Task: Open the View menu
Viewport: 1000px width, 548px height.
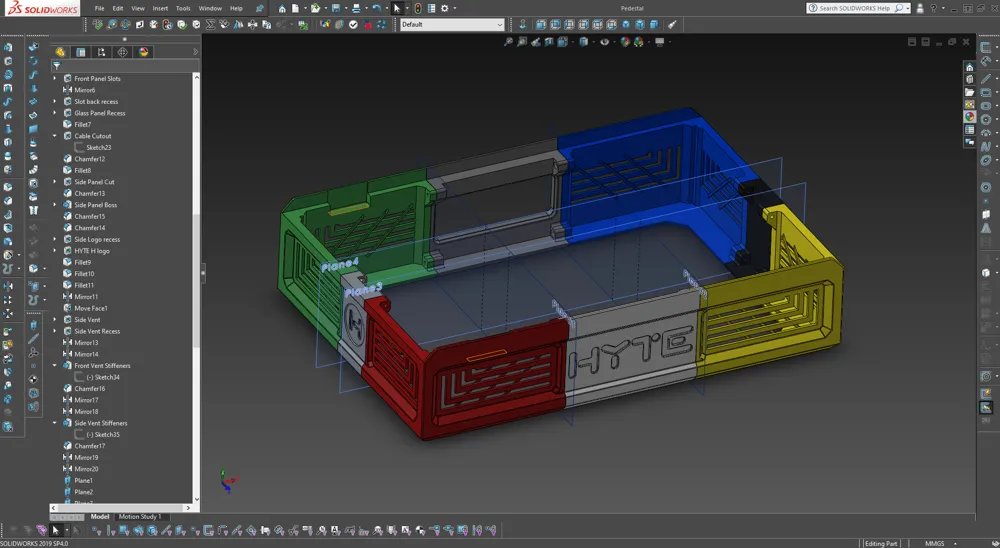Action: [138, 8]
